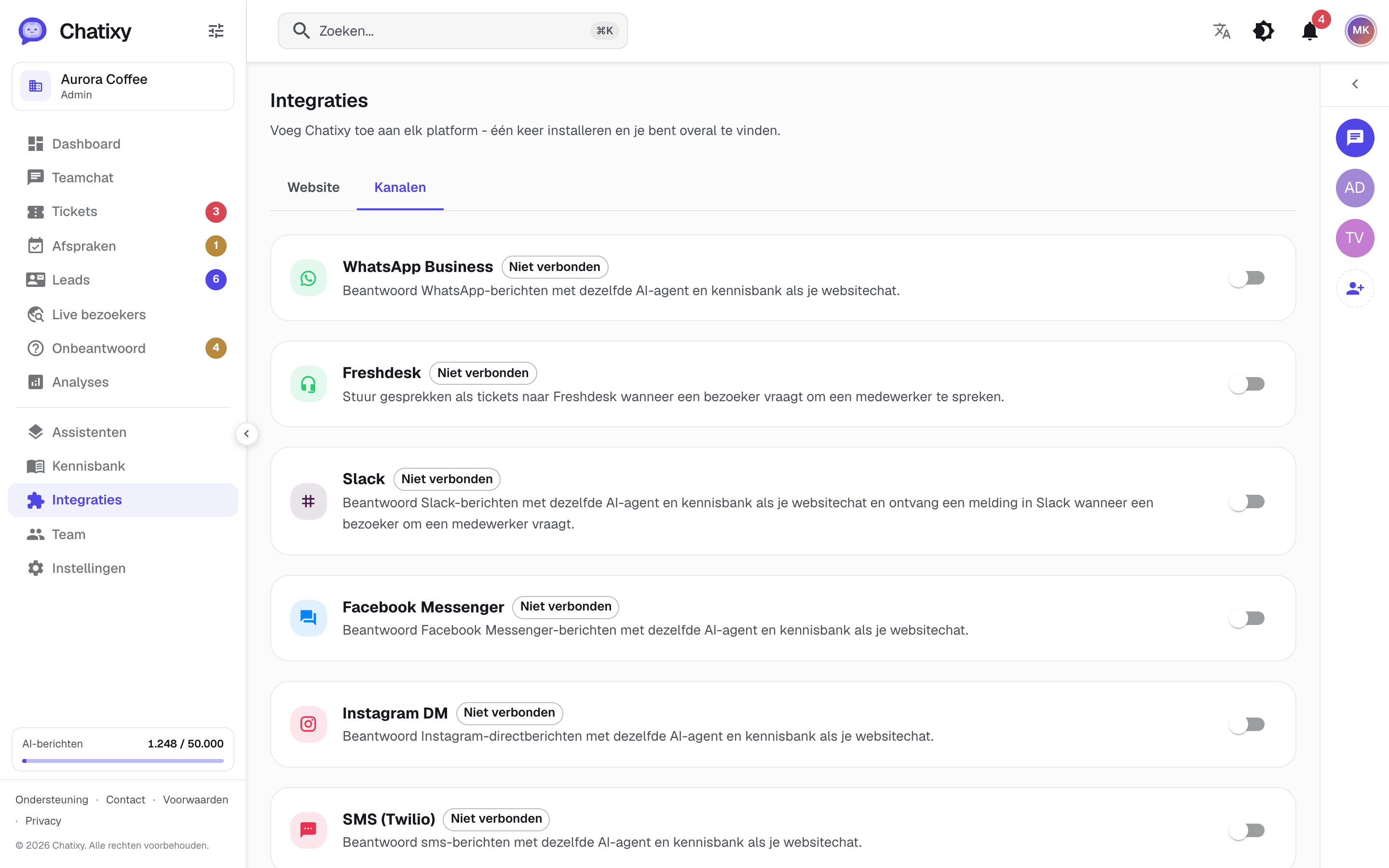Screen dimensions: 1389x868
Task: Open the Aurora Coffee workspace switcher
Action: click(123, 86)
